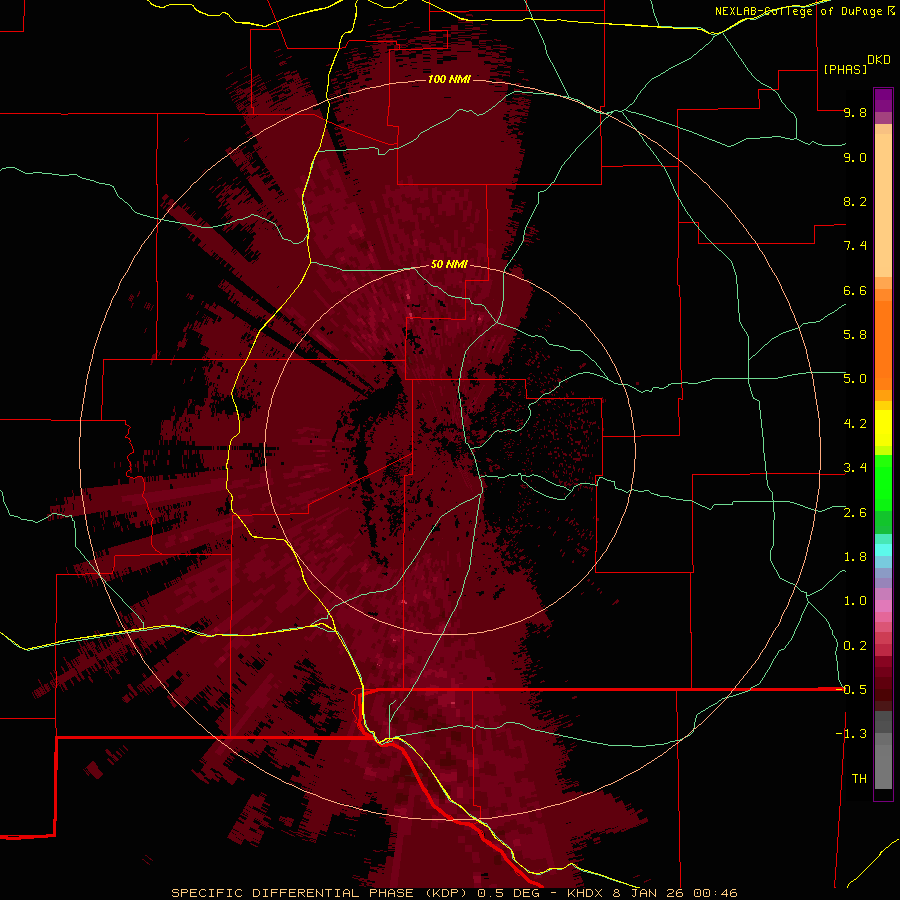Pick the cyan color bar segment
The width and height of the screenshot is (900, 900).
tap(883, 550)
